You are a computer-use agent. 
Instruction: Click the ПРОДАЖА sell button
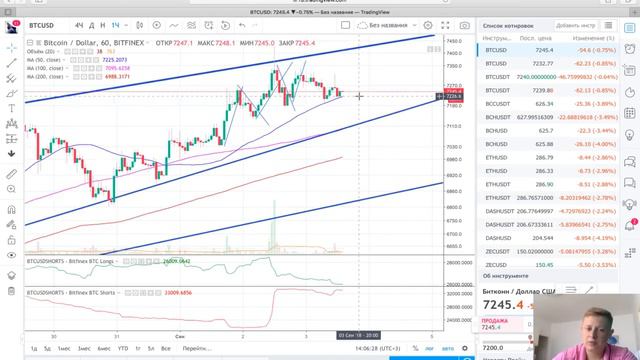click(501, 324)
